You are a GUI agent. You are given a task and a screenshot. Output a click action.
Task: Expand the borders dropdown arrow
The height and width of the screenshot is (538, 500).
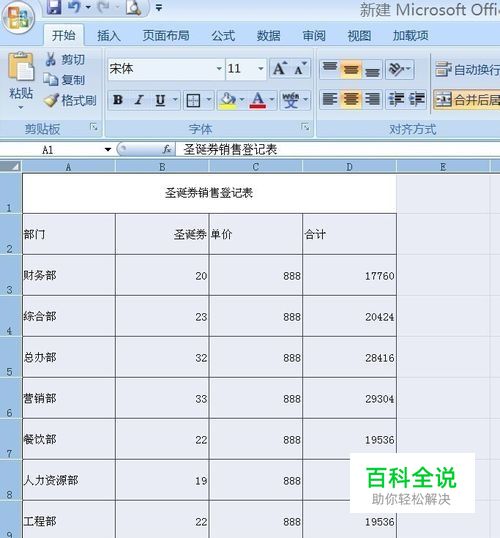coord(209,100)
